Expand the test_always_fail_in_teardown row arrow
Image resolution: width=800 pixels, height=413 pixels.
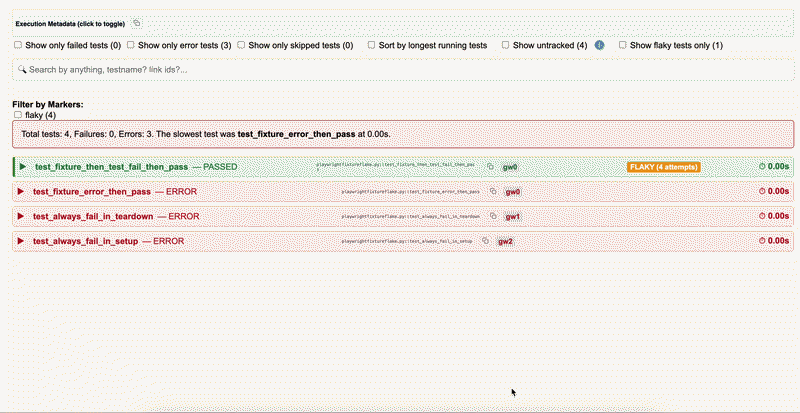[22, 216]
